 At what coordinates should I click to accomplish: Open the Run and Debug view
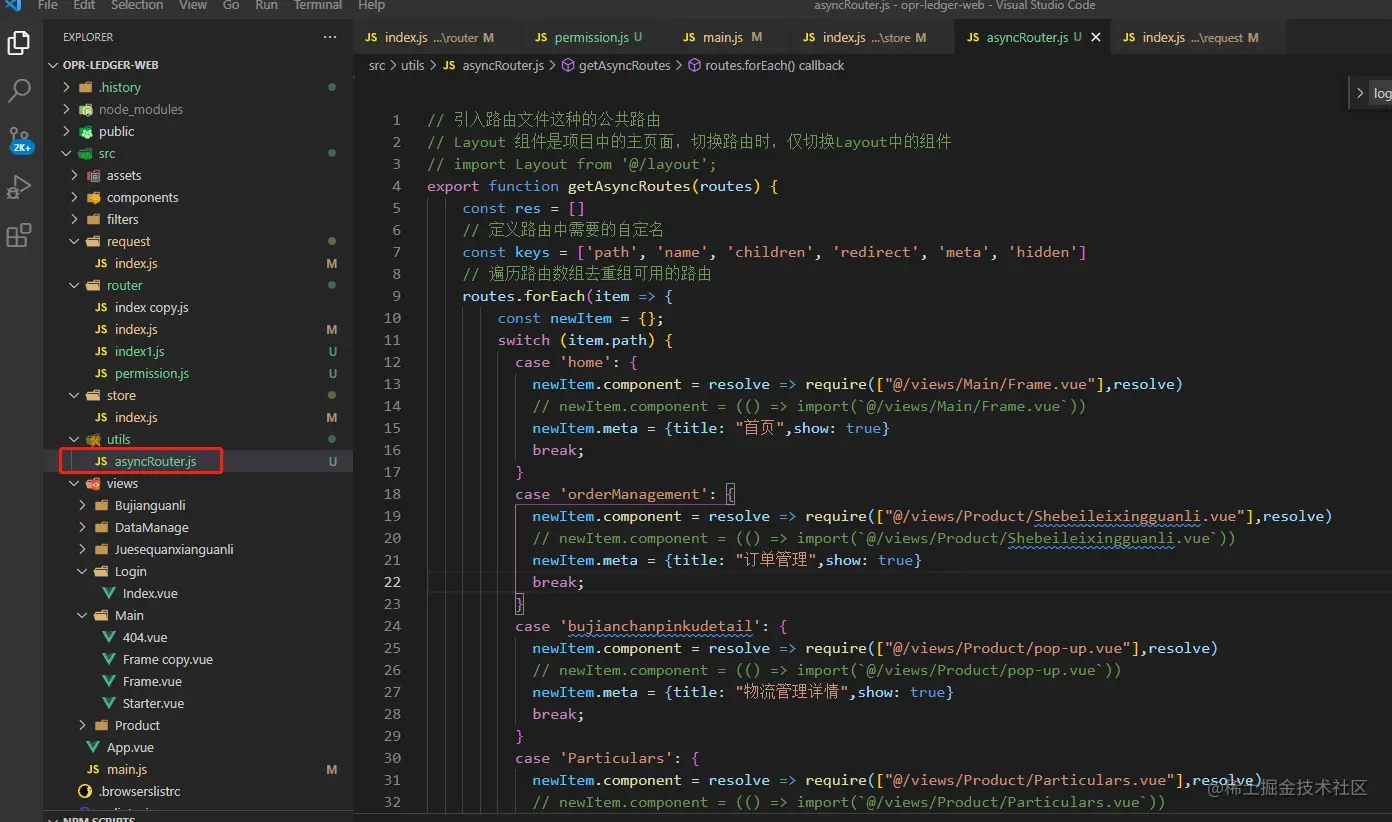[19, 187]
